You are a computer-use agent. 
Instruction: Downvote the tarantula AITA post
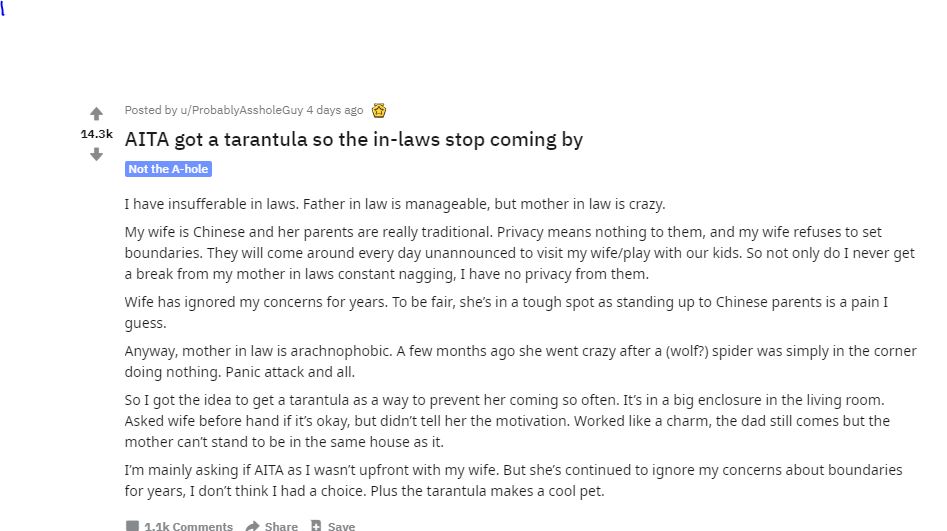pos(97,154)
